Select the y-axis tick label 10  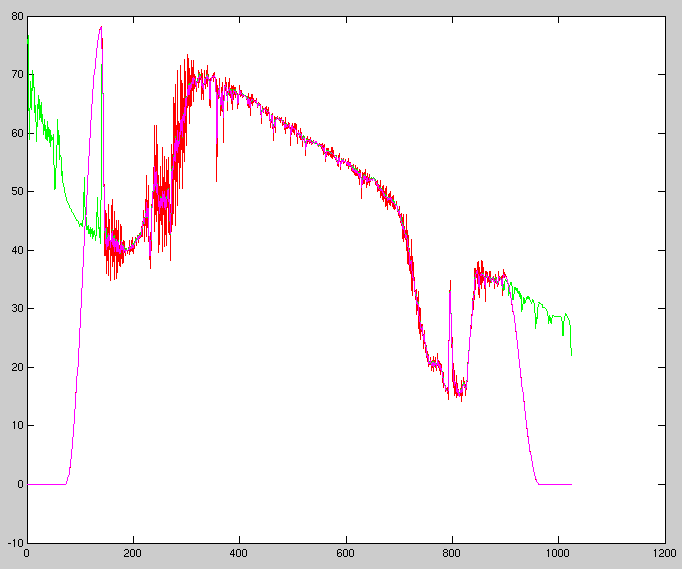pos(17,425)
